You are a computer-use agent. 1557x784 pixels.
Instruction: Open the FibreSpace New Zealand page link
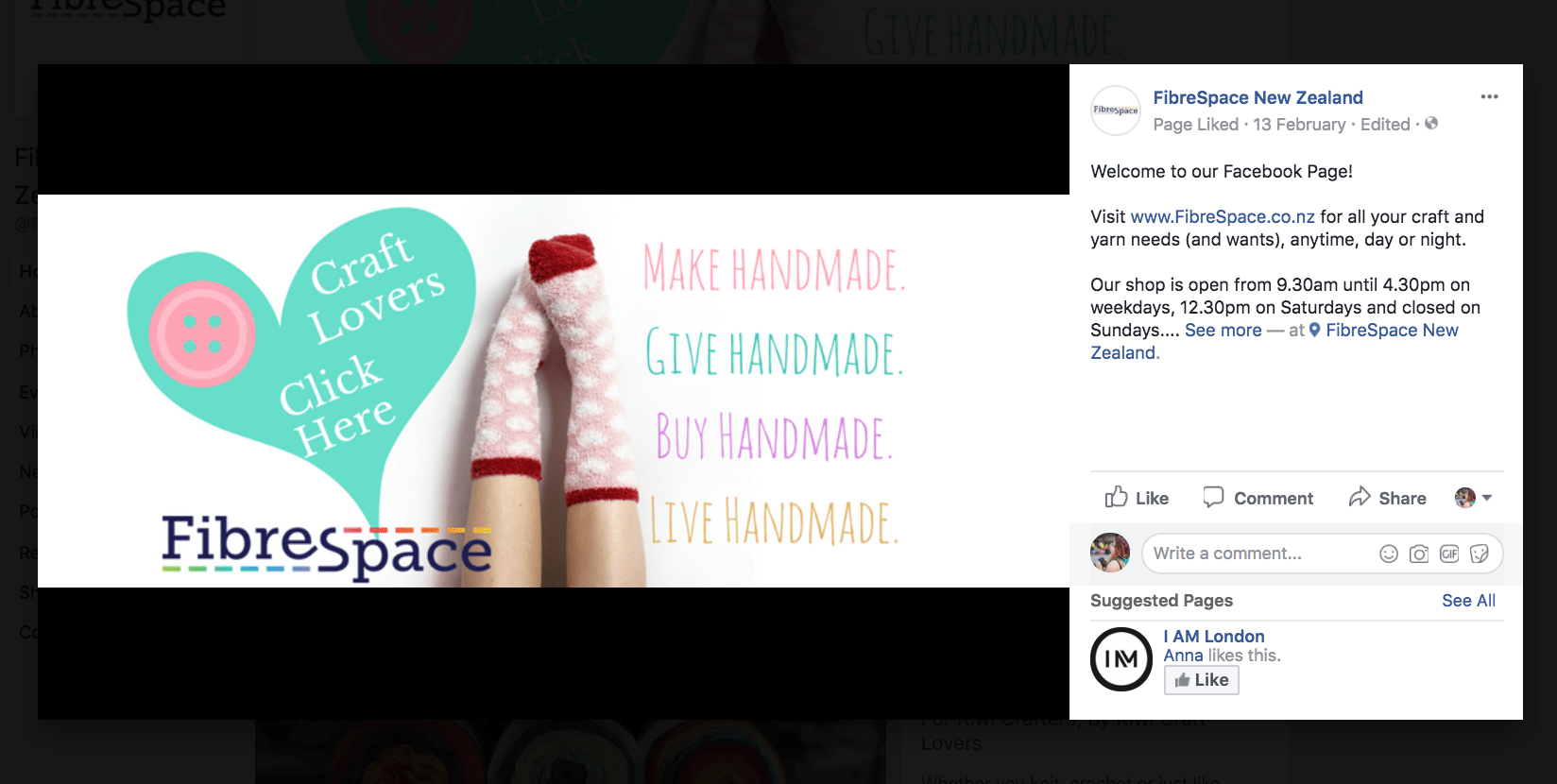click(x=1258, y=97)
